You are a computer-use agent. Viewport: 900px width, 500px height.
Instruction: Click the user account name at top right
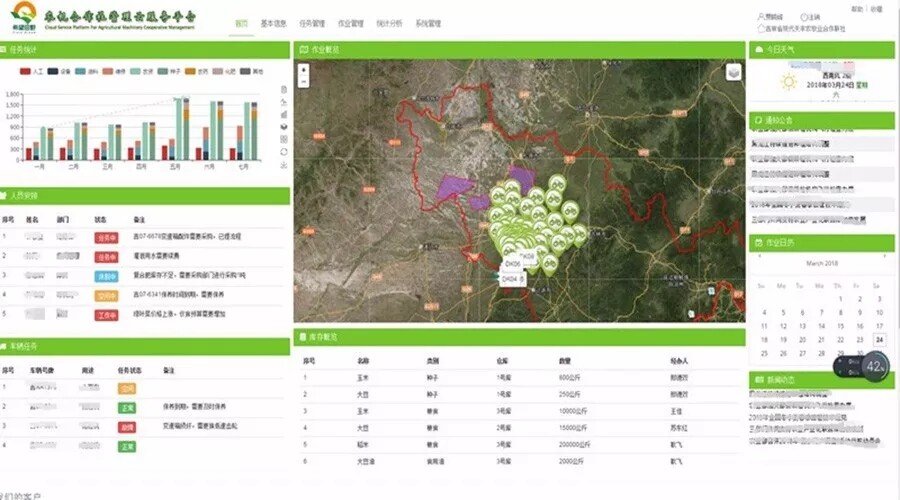coord(770,17)
